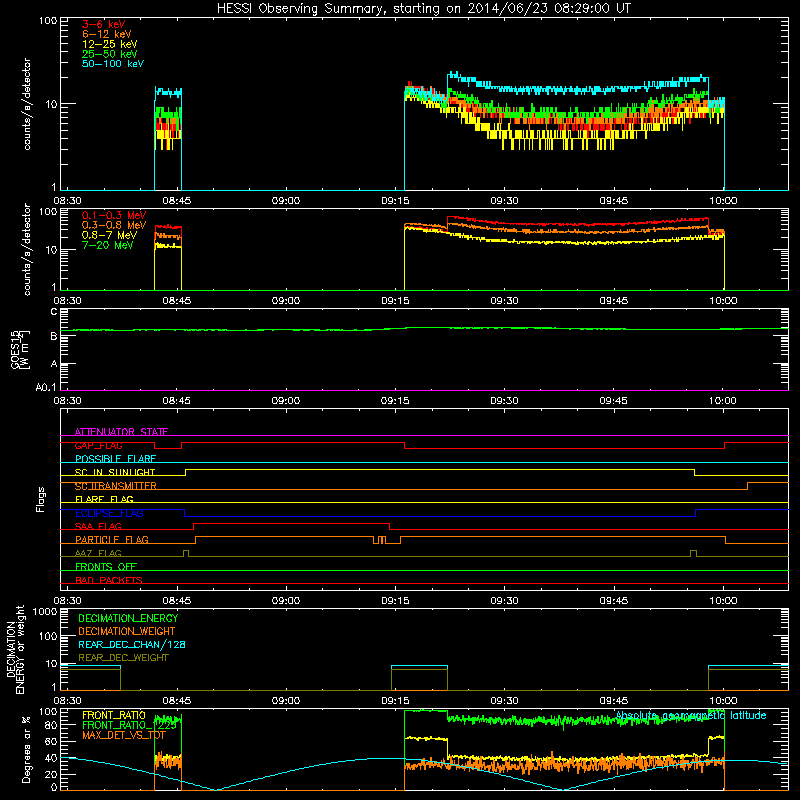Click the POSSIBLE_FLARE flag label

115,459
